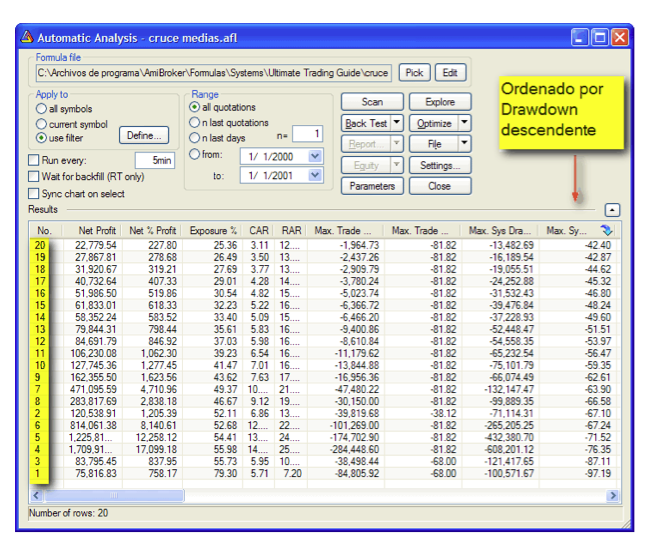The image size is (648, 545).
Task: Sort by the 'Exposure %' column header
Action: coord(213,230)
